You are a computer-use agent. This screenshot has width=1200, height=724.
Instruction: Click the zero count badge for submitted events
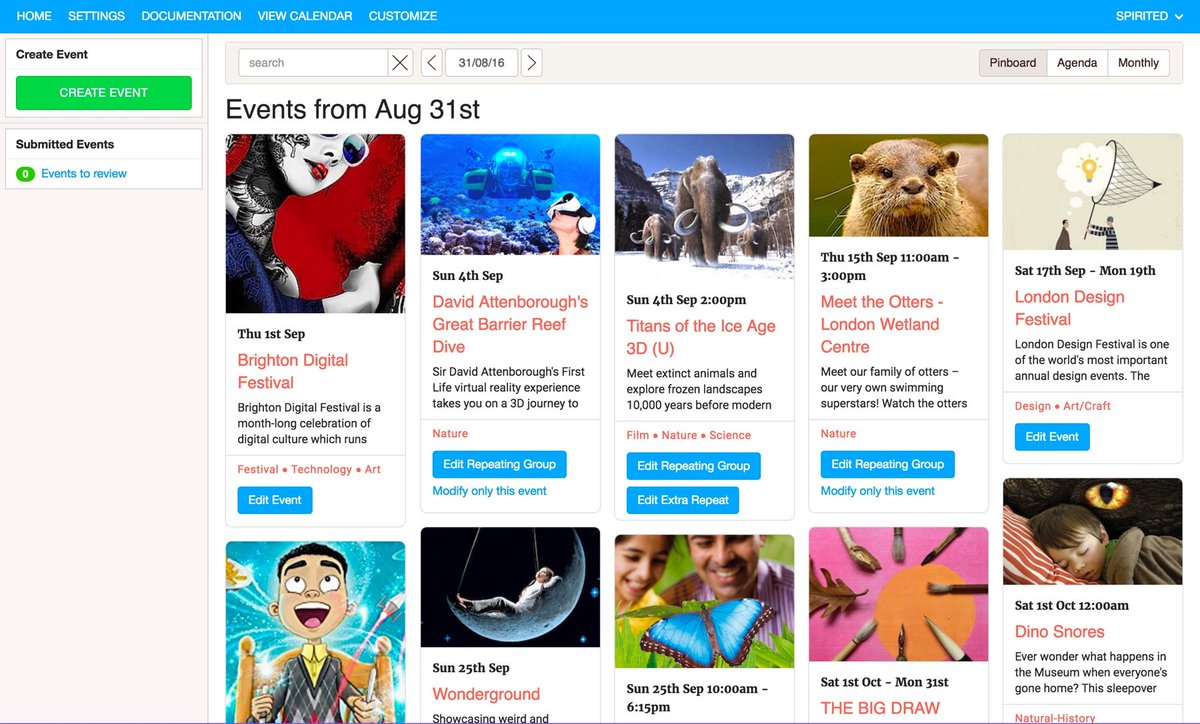point(26,174)
